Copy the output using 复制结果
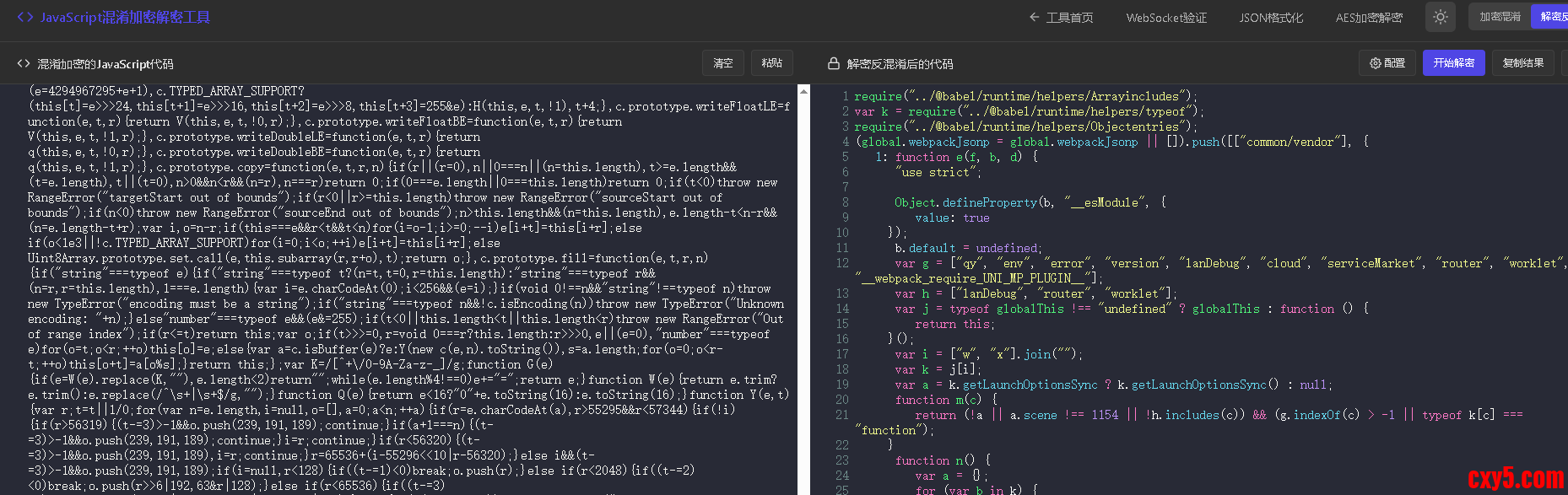The image size is (1568, 495). click(x=1522, y=63)
